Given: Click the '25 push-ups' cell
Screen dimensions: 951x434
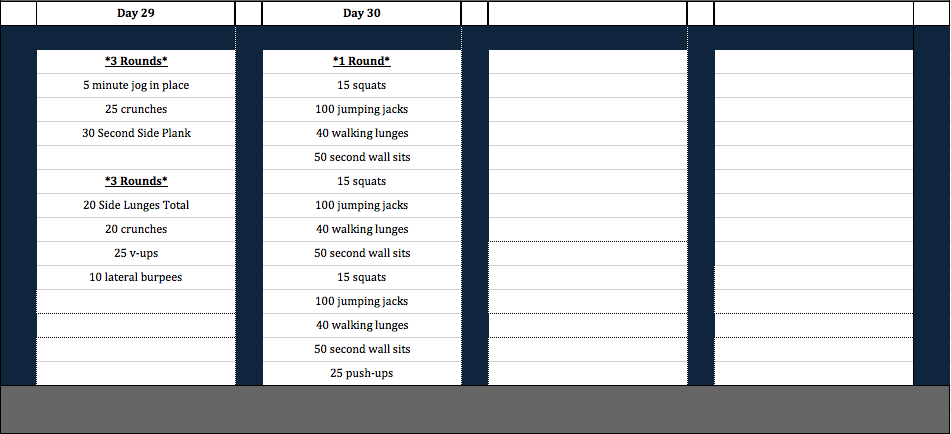Looking at the screenshot, I should (361, 373).
